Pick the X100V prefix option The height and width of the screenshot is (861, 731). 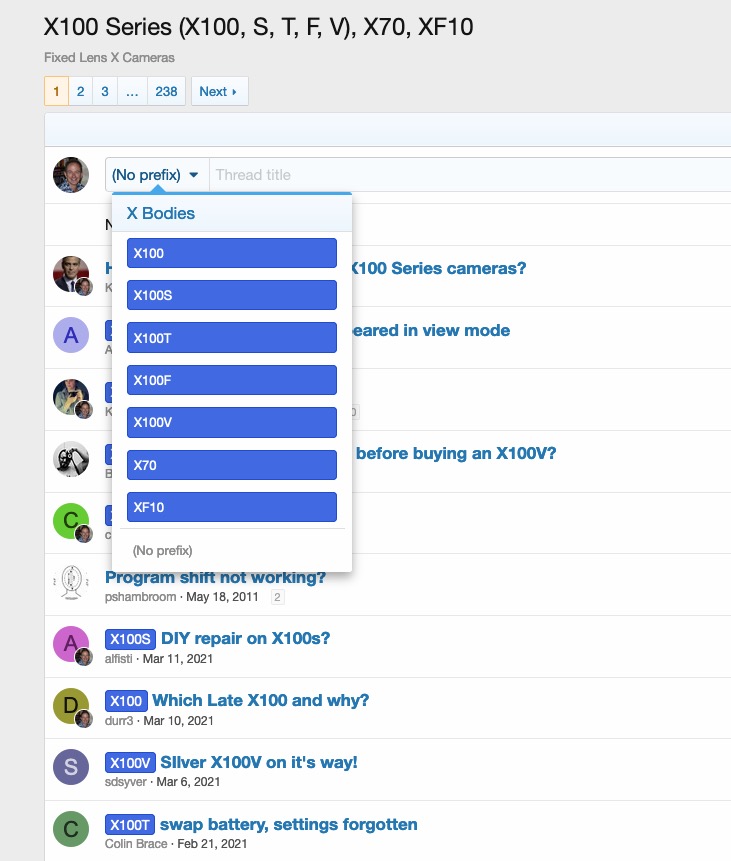click(x=232, y=422)
